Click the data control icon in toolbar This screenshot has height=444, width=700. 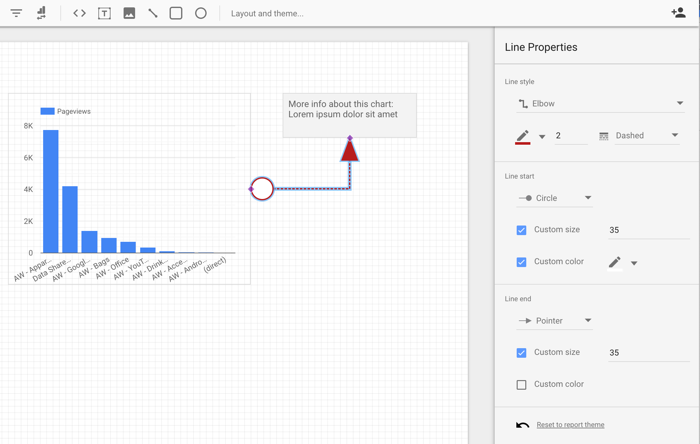(41, 13)
